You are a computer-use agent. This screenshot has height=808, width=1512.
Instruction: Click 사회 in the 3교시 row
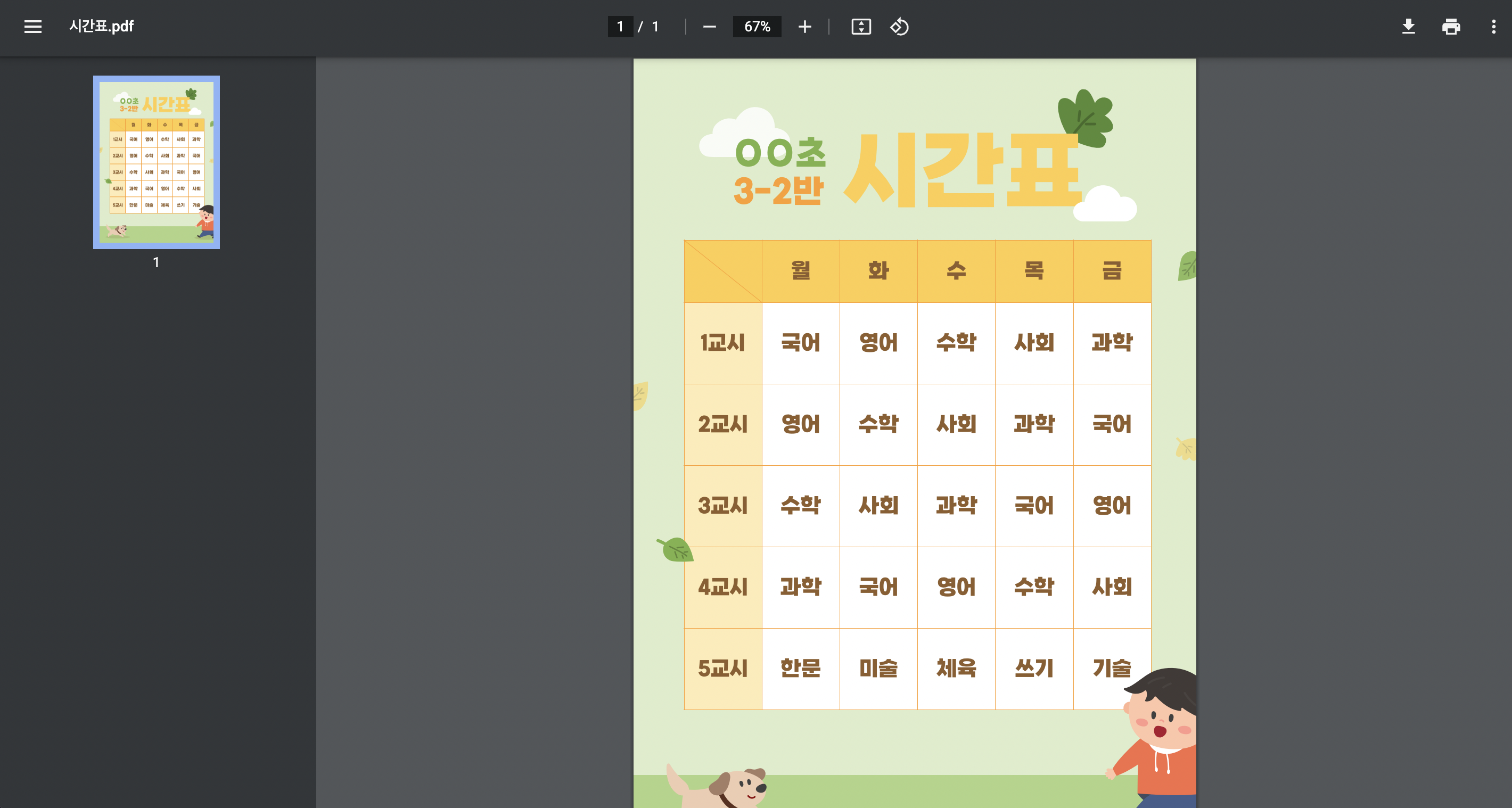(x=878, y=506)
